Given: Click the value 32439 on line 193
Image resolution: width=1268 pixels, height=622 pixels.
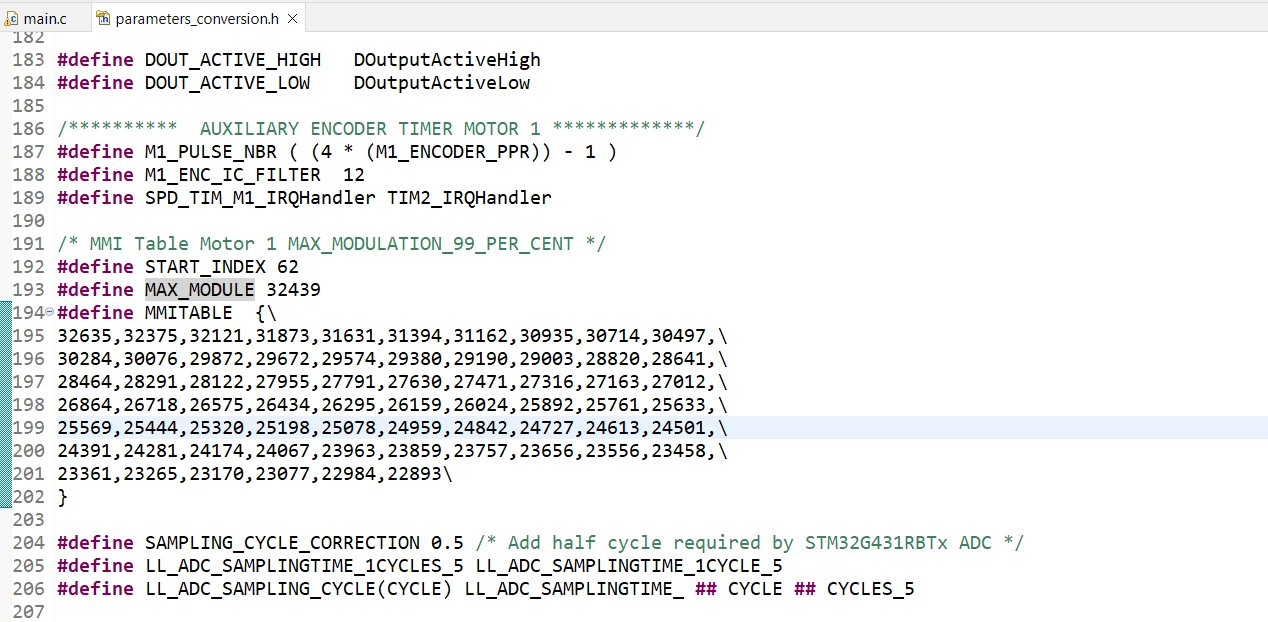Looking at the screenshot, I should 293,289.
